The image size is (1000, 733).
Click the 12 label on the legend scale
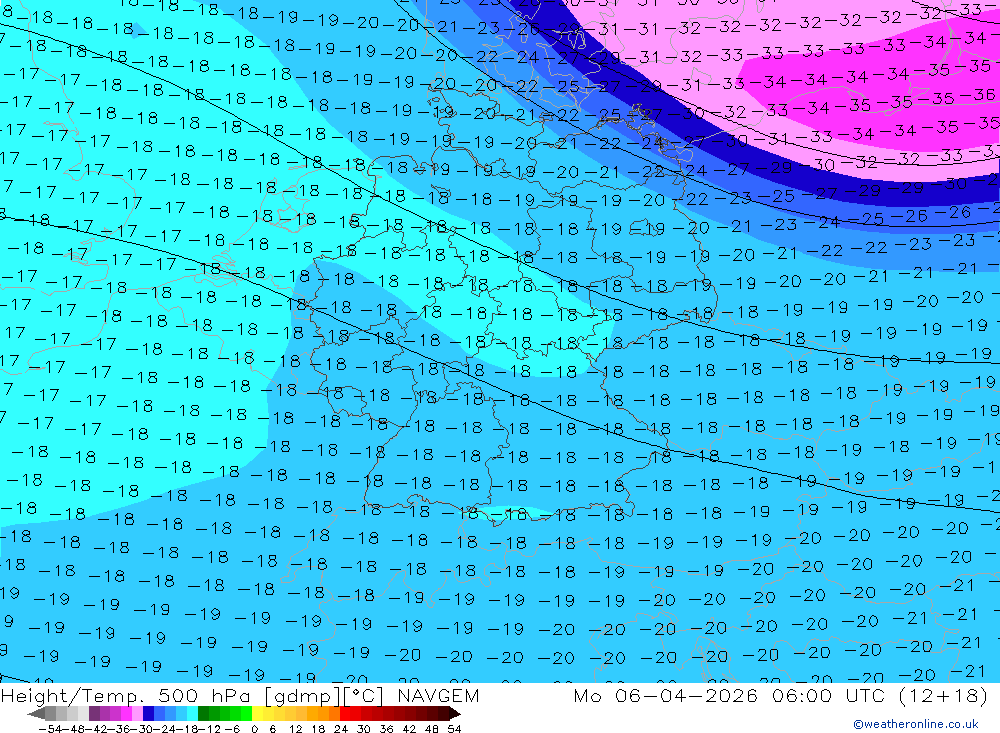point(295,729)
